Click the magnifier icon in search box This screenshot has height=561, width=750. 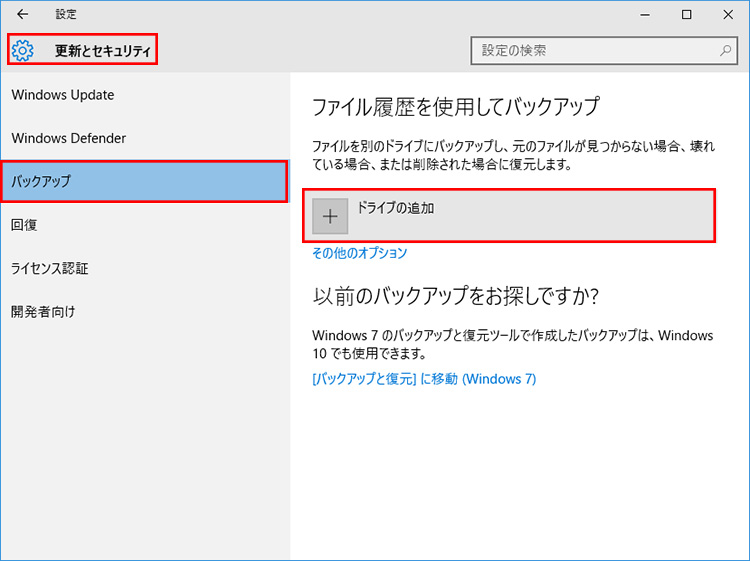tap(725, 50)
